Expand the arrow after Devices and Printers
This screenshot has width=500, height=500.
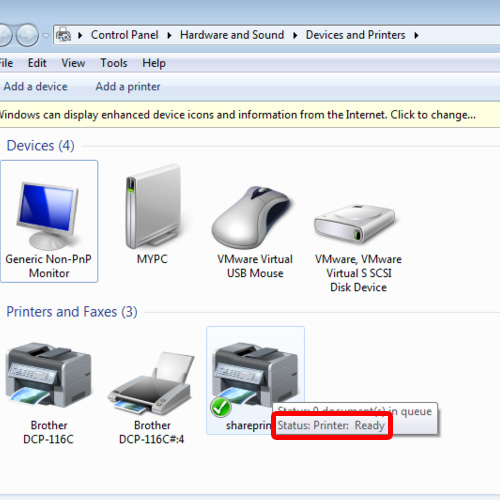tap(416, 35)
